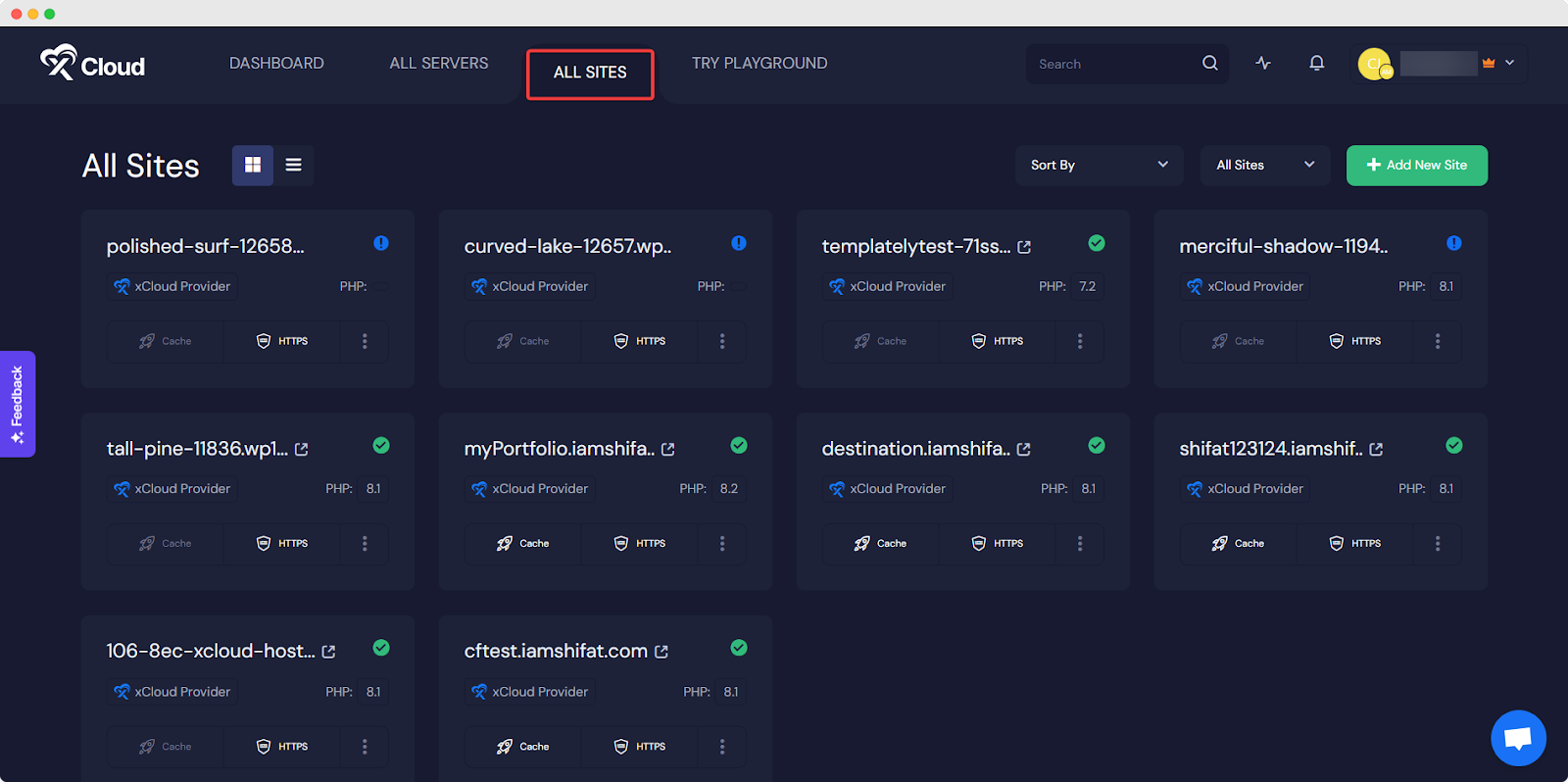
Task: Toggle Cache on destination.iamshifa site
Action: coord(880,543)
